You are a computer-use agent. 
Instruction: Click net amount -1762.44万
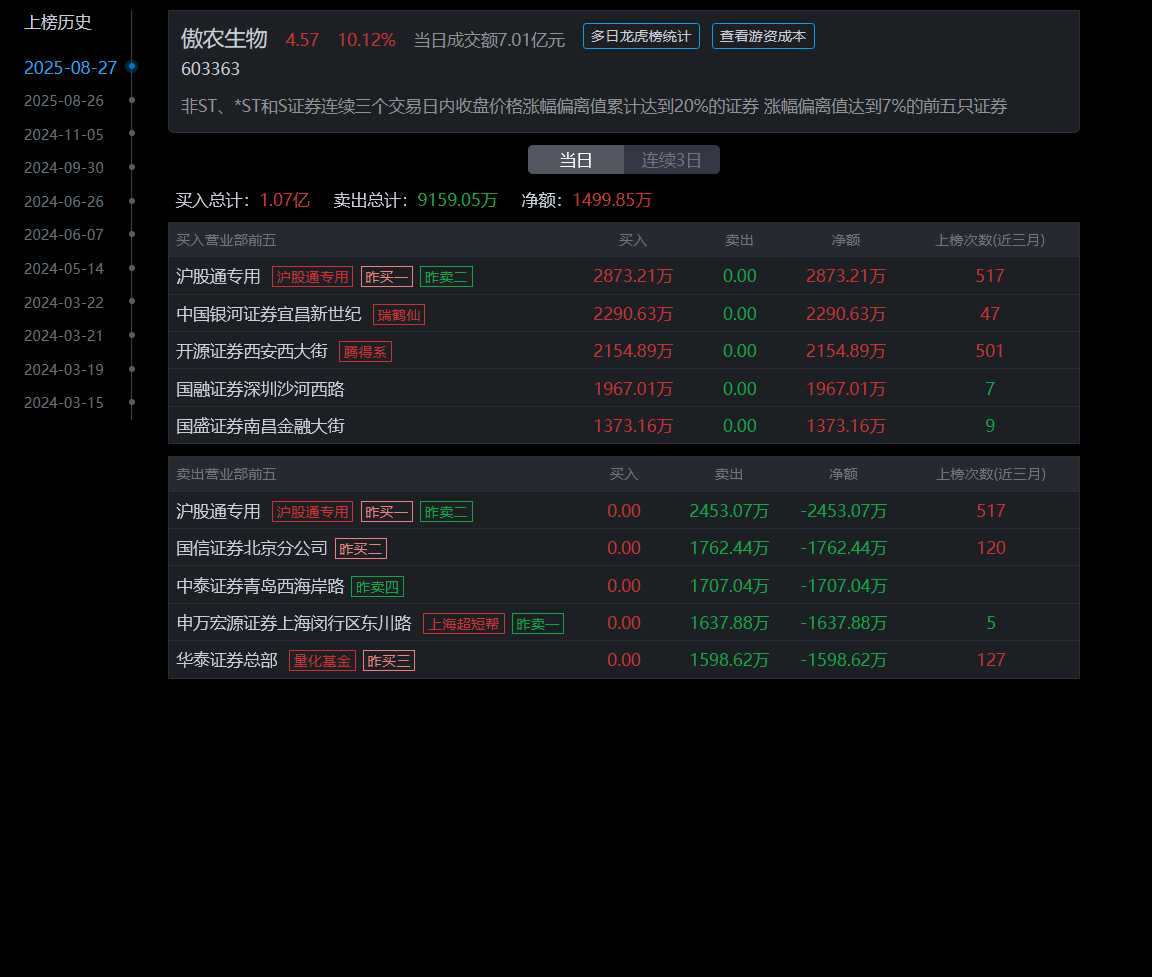pyautogui.click(x=843, y=548)
